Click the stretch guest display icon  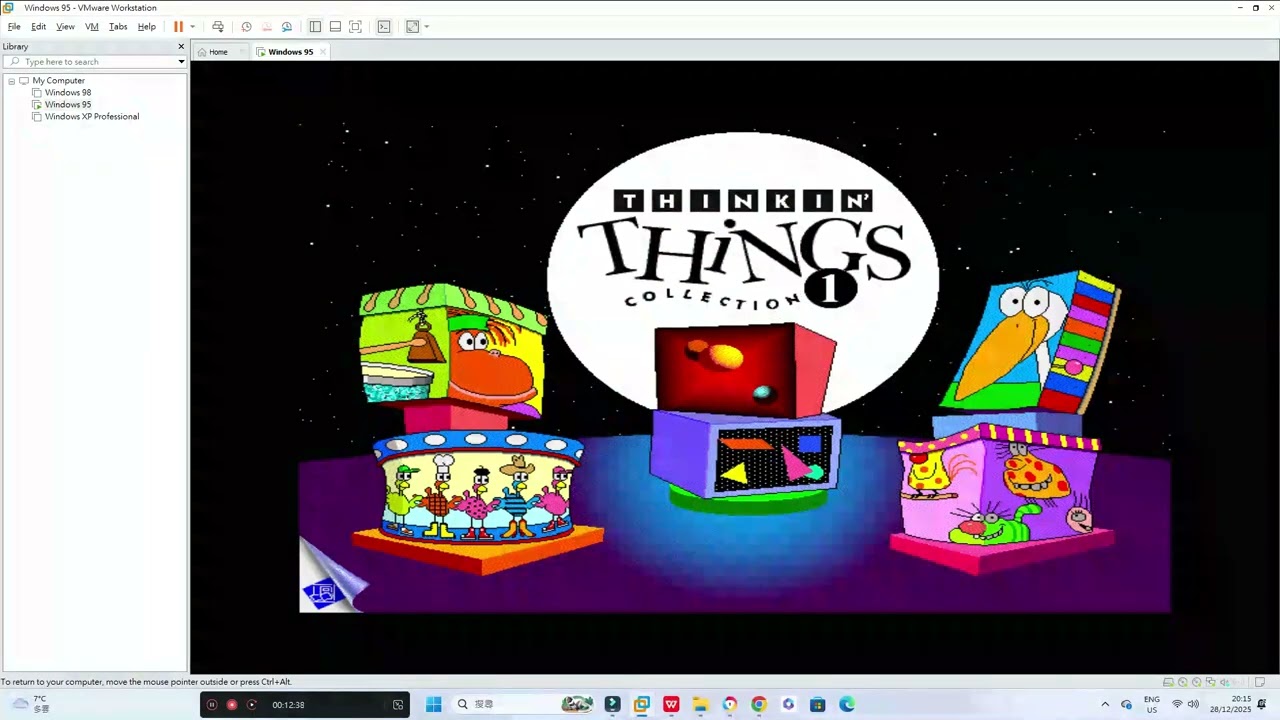click(x=412, y=27)
